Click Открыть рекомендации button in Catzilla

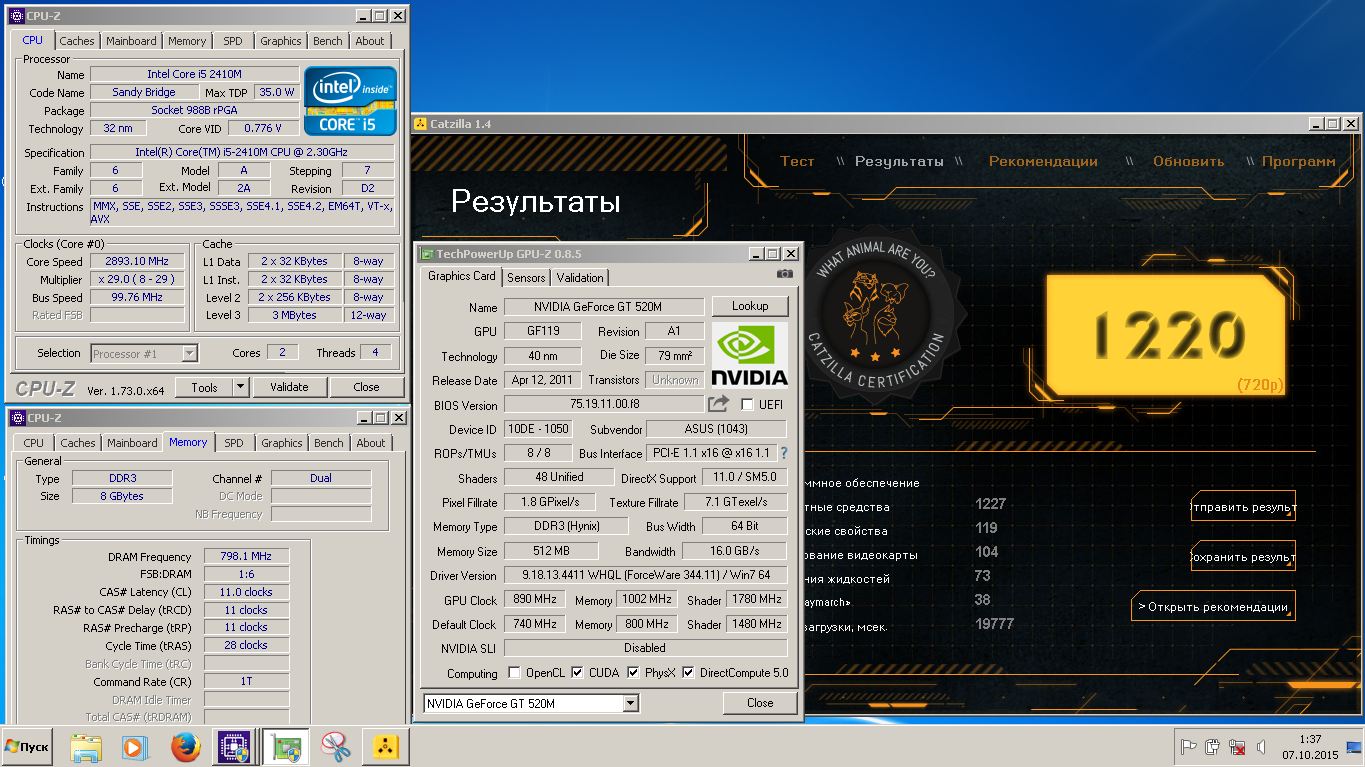(1213, 606)
